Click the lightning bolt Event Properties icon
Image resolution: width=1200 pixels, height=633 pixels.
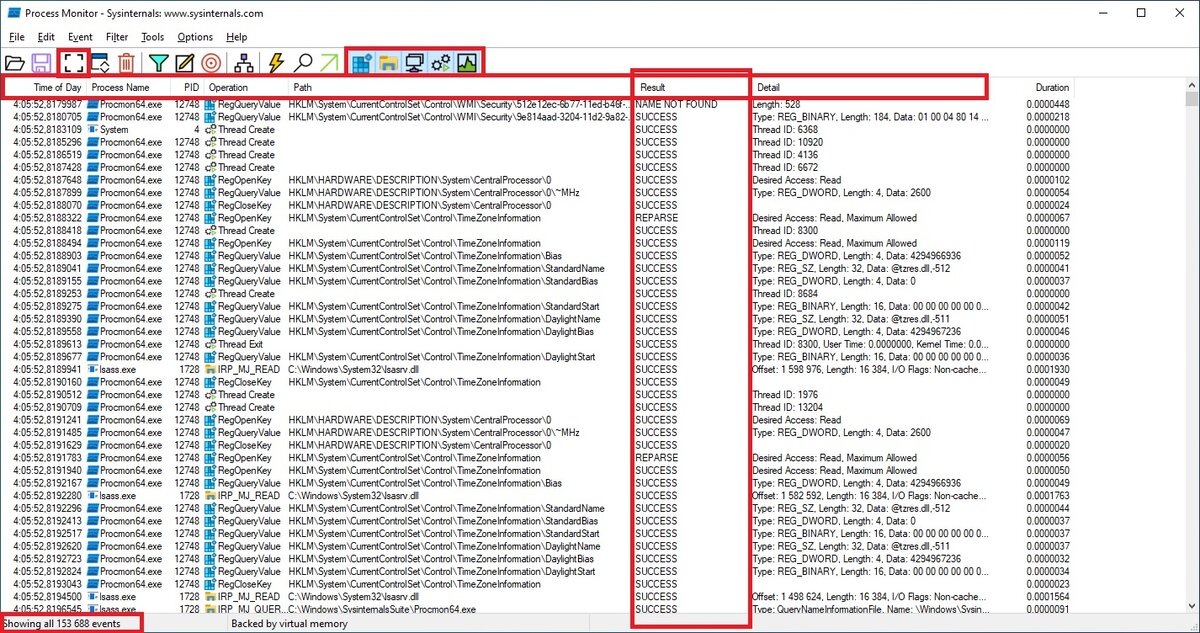tap(277, 63)
